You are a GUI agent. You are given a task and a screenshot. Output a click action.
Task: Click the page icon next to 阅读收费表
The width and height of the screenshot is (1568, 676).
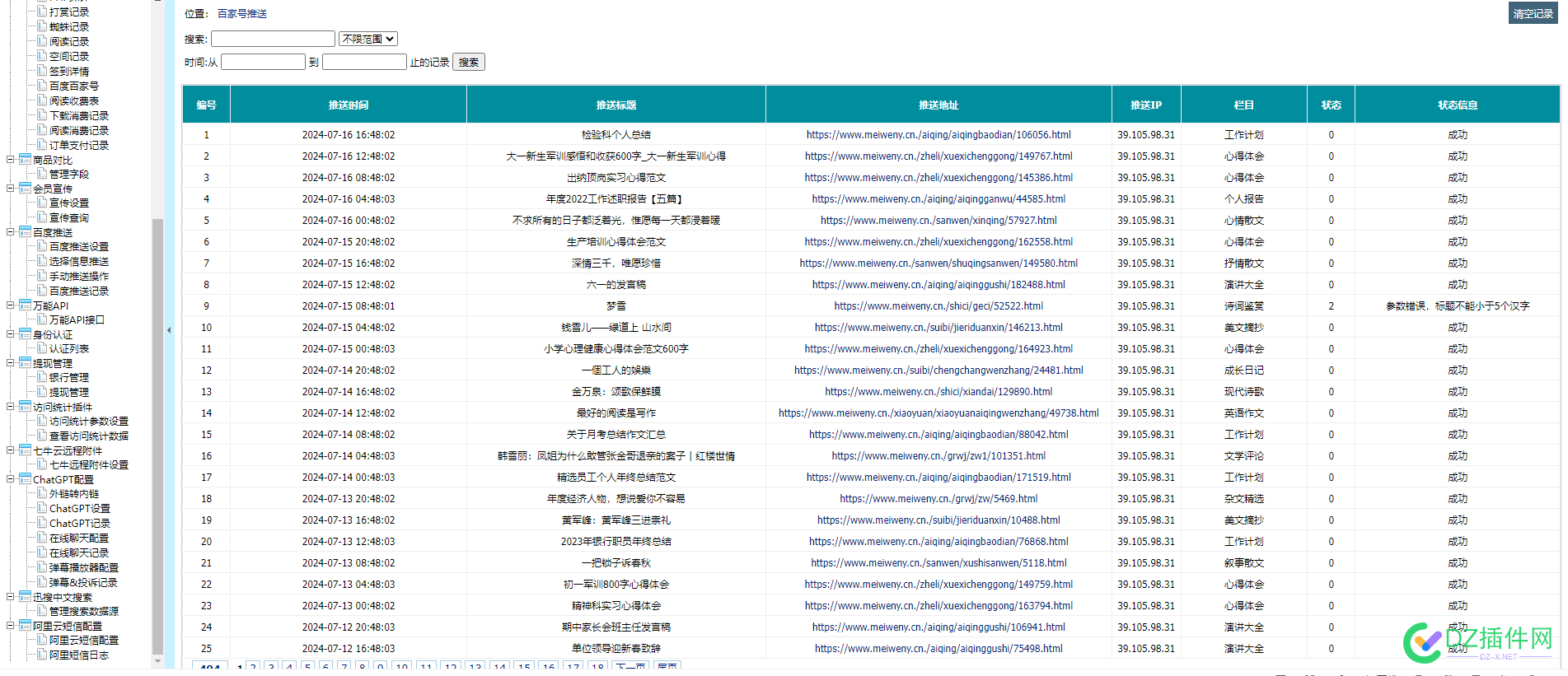click(x=42, y=100)
